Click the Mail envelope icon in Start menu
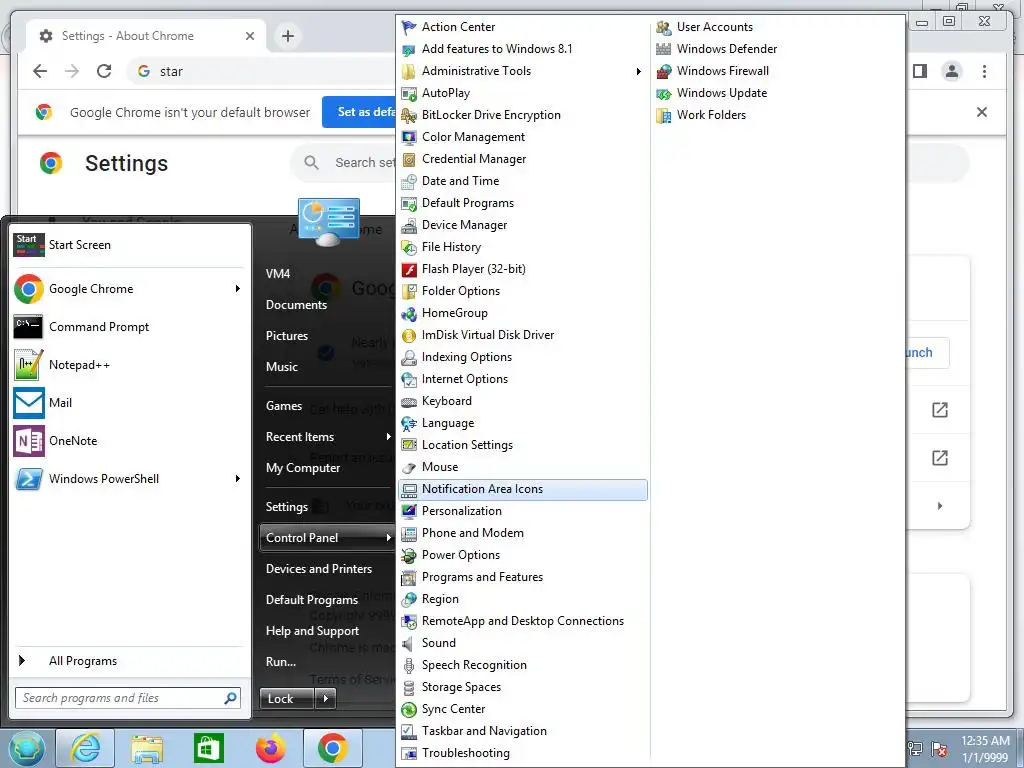The height and width of the screenshot is (768, 1024). (x=29, y=403)
